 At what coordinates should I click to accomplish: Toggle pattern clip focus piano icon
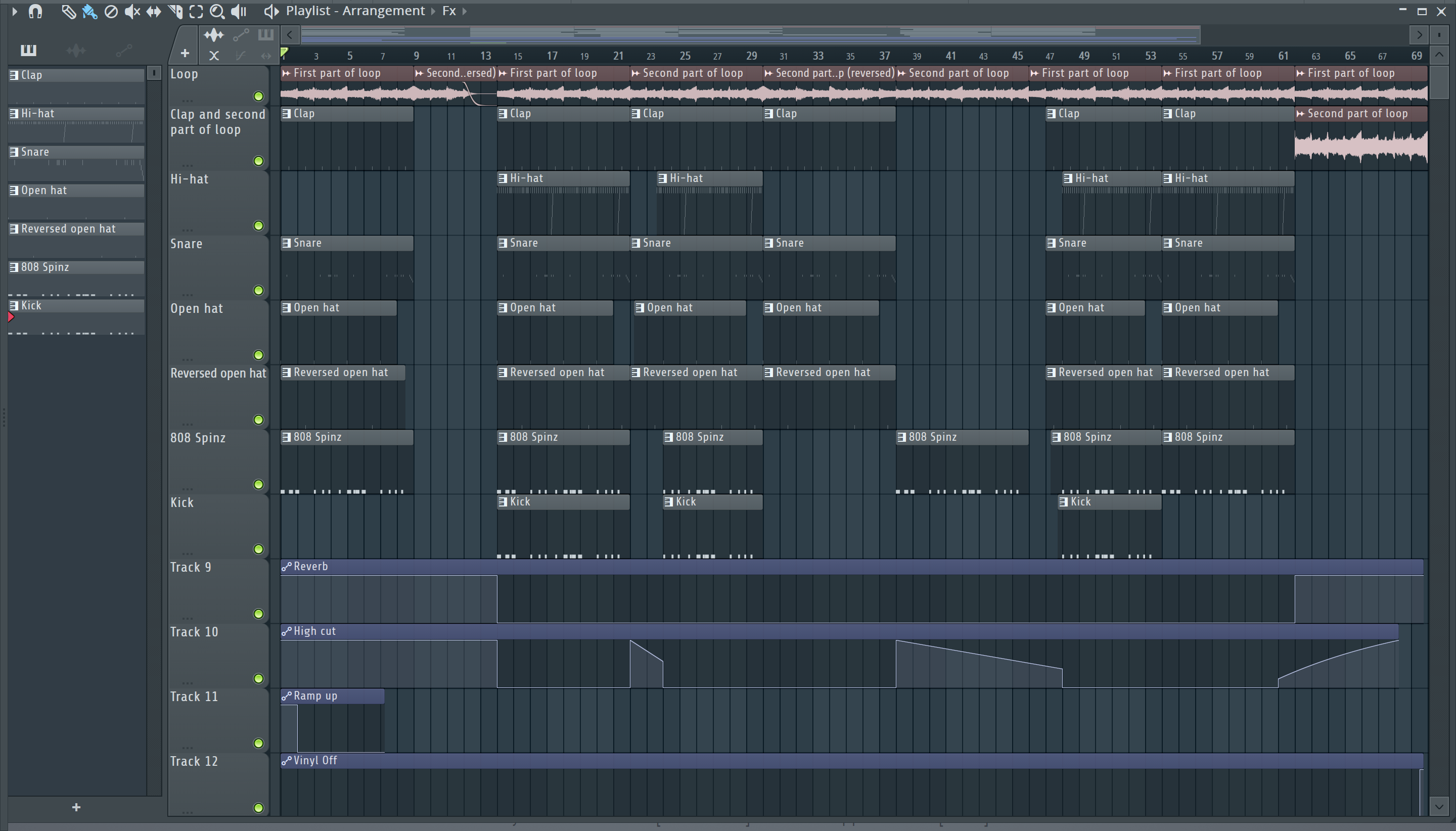(x=265, y=35)
